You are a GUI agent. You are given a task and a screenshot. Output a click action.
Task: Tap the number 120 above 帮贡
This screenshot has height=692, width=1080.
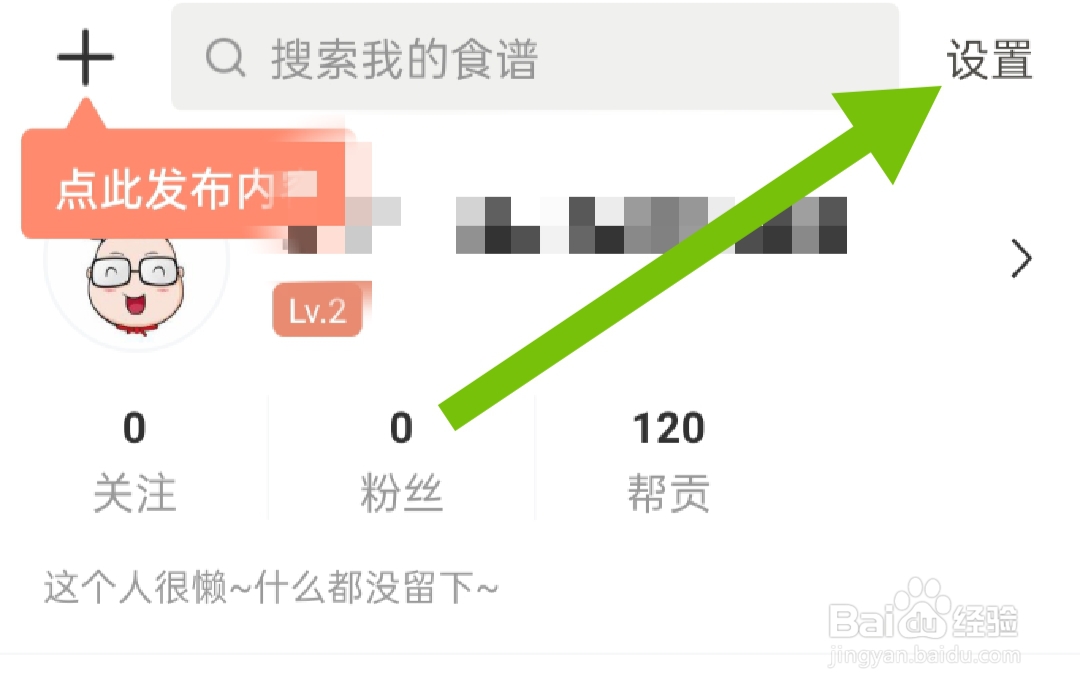click(x=669, y=428)
